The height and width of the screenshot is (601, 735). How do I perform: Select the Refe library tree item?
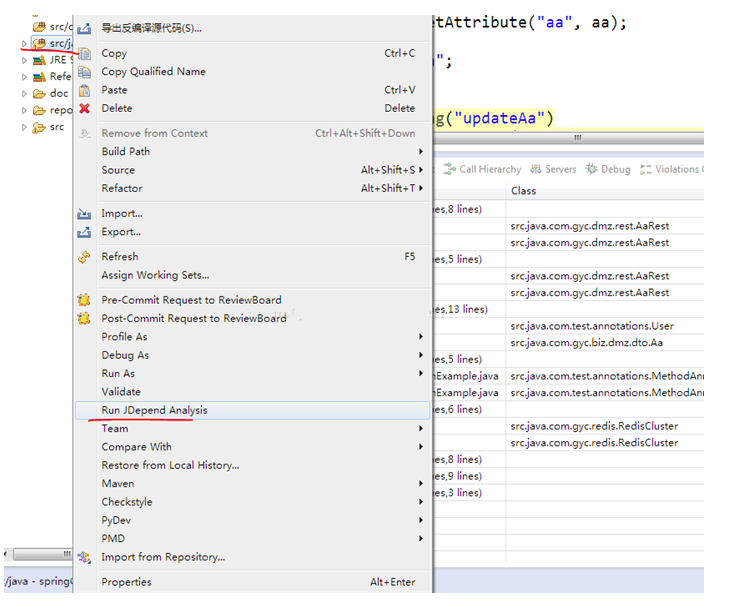52,77
